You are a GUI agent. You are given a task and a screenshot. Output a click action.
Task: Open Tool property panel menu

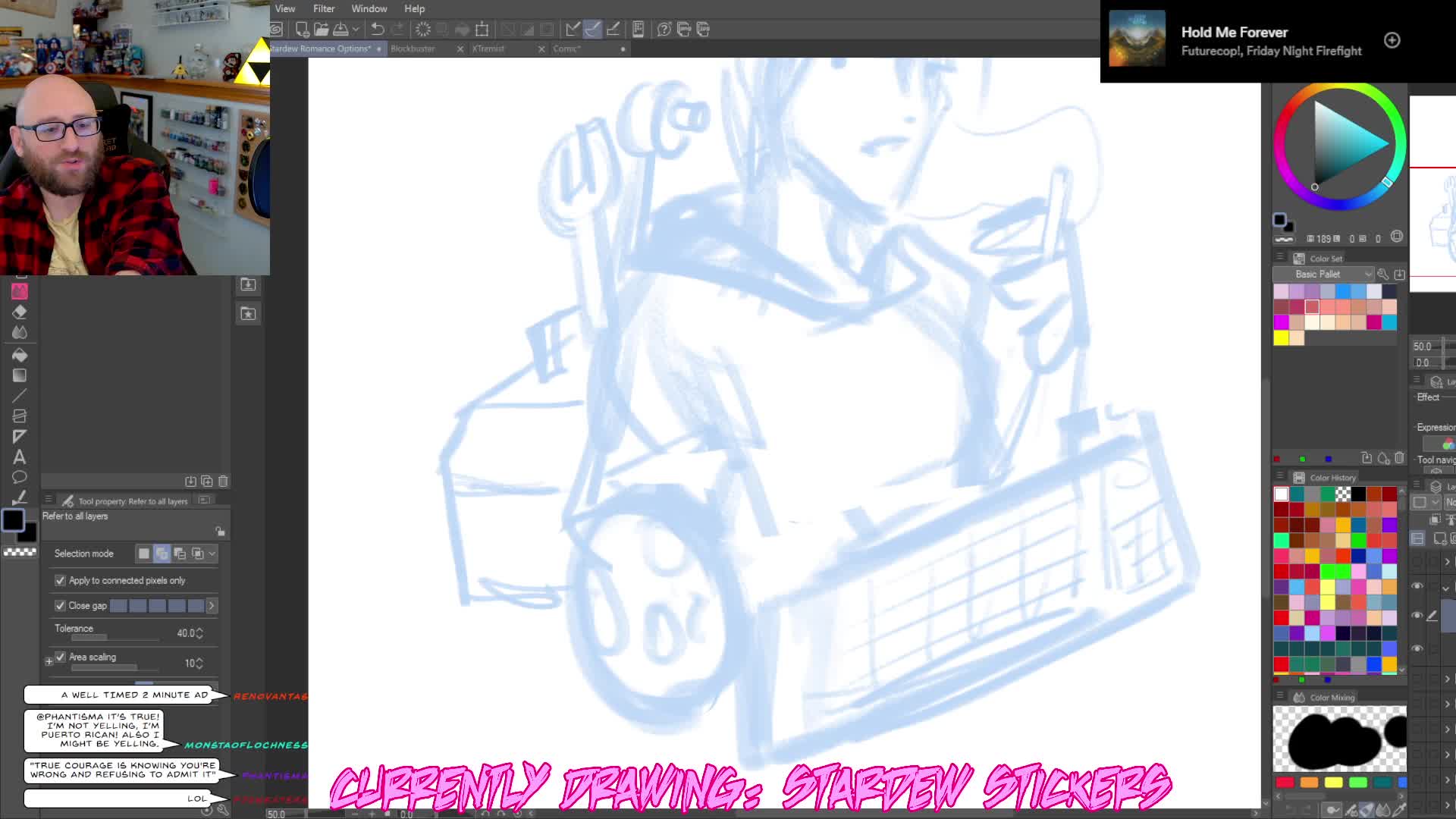pyautogui.click(x=49, y=500)
